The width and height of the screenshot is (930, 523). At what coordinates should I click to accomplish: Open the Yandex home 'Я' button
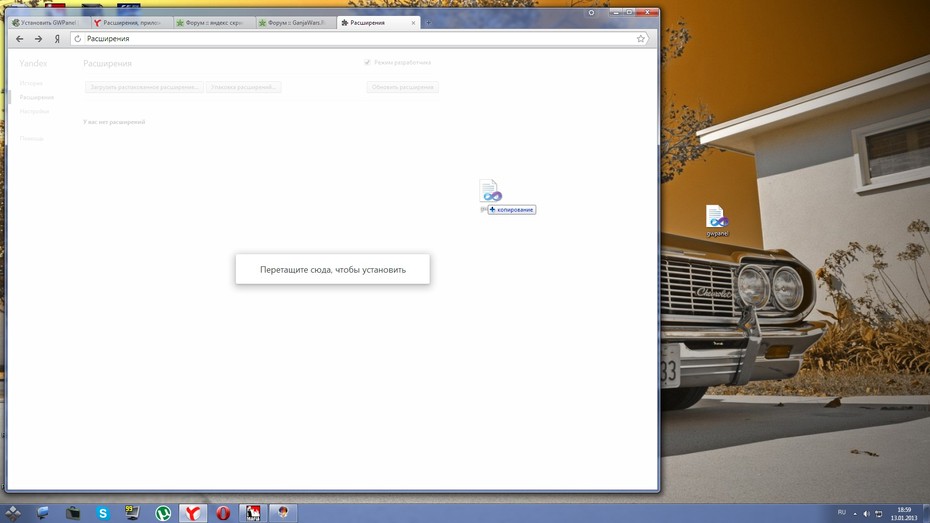pyautogui.click(x=57, y=39)
